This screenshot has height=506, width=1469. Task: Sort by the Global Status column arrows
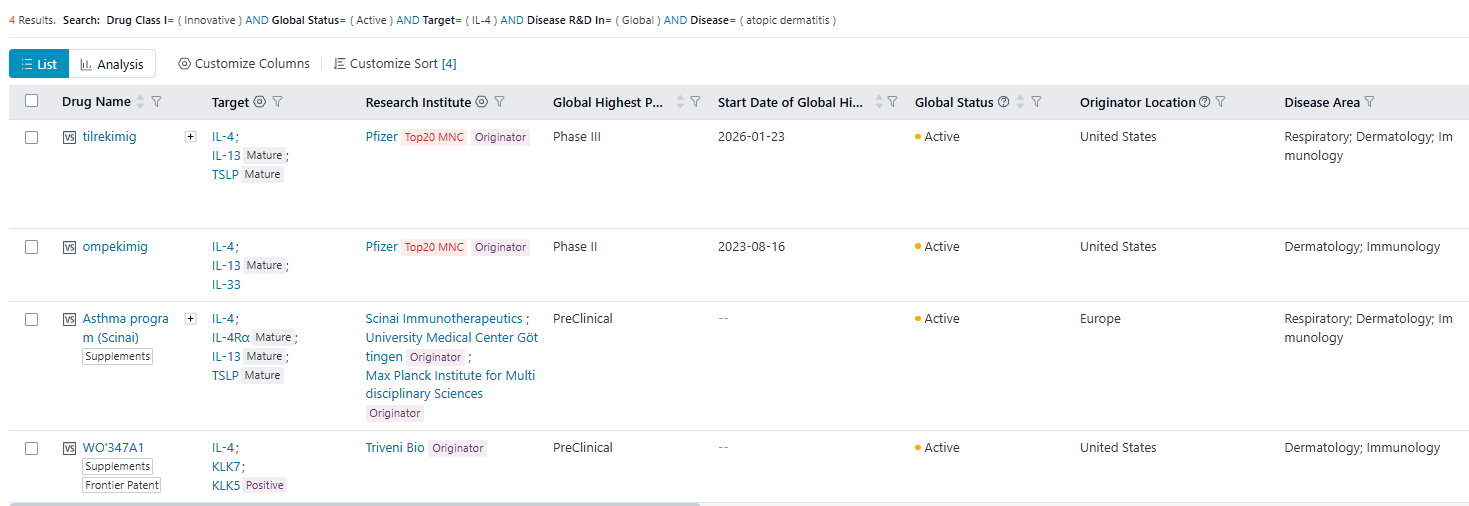coord(1020,102)
